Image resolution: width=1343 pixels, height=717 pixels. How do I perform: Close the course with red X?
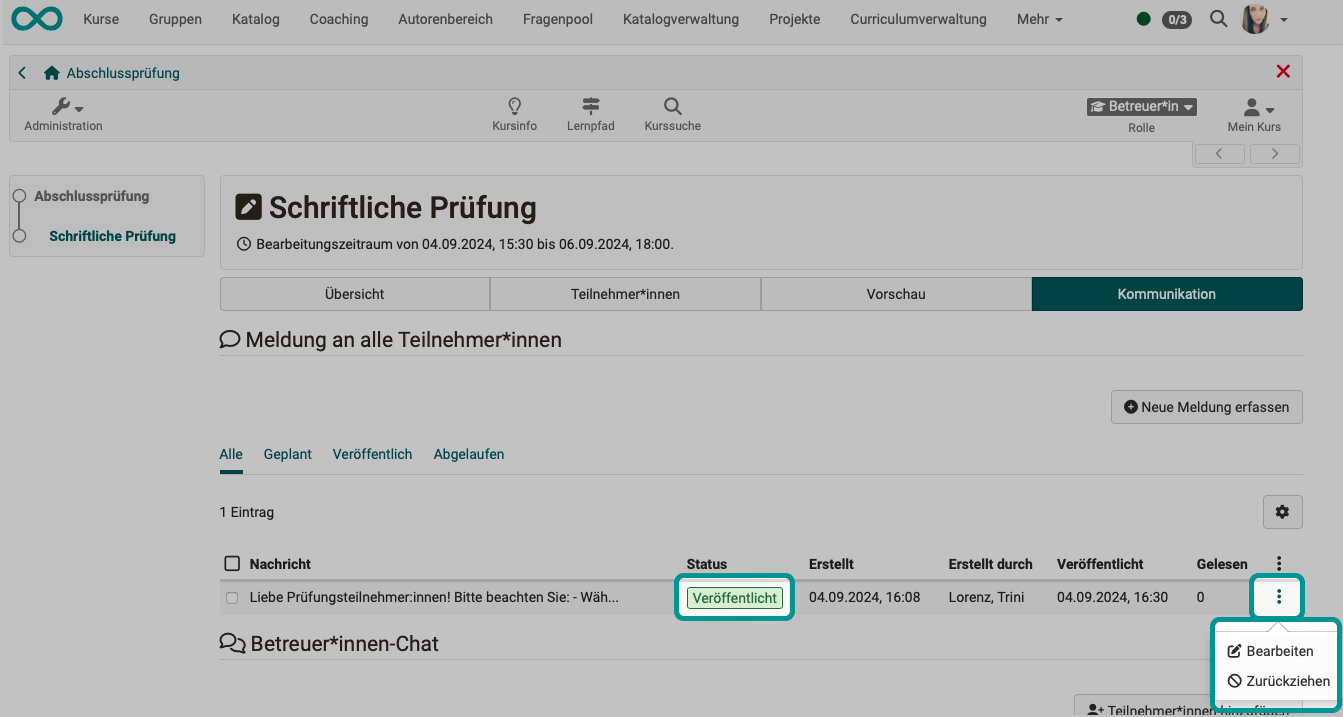(x=1283, y=72)
